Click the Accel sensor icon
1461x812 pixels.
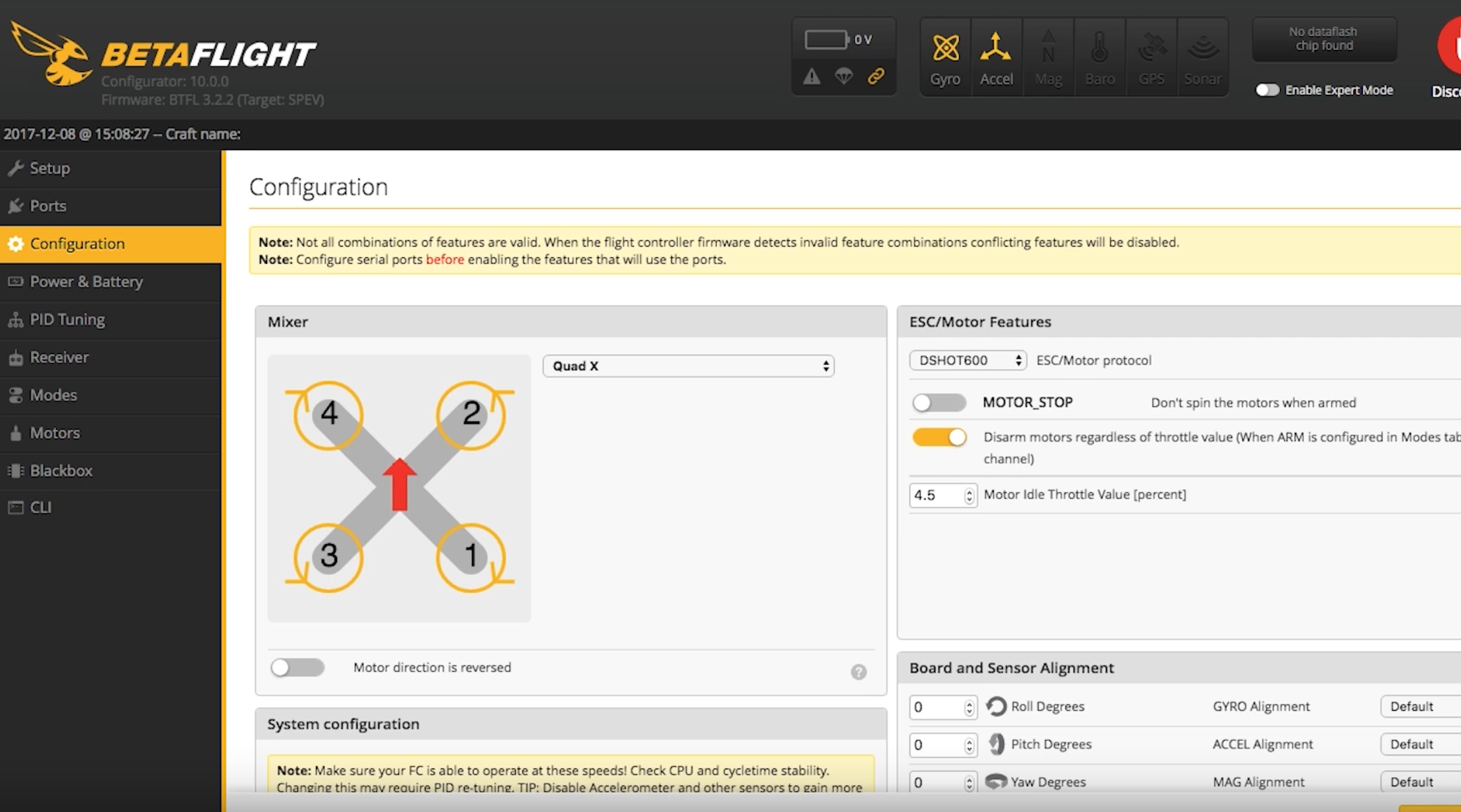[996, 58]
